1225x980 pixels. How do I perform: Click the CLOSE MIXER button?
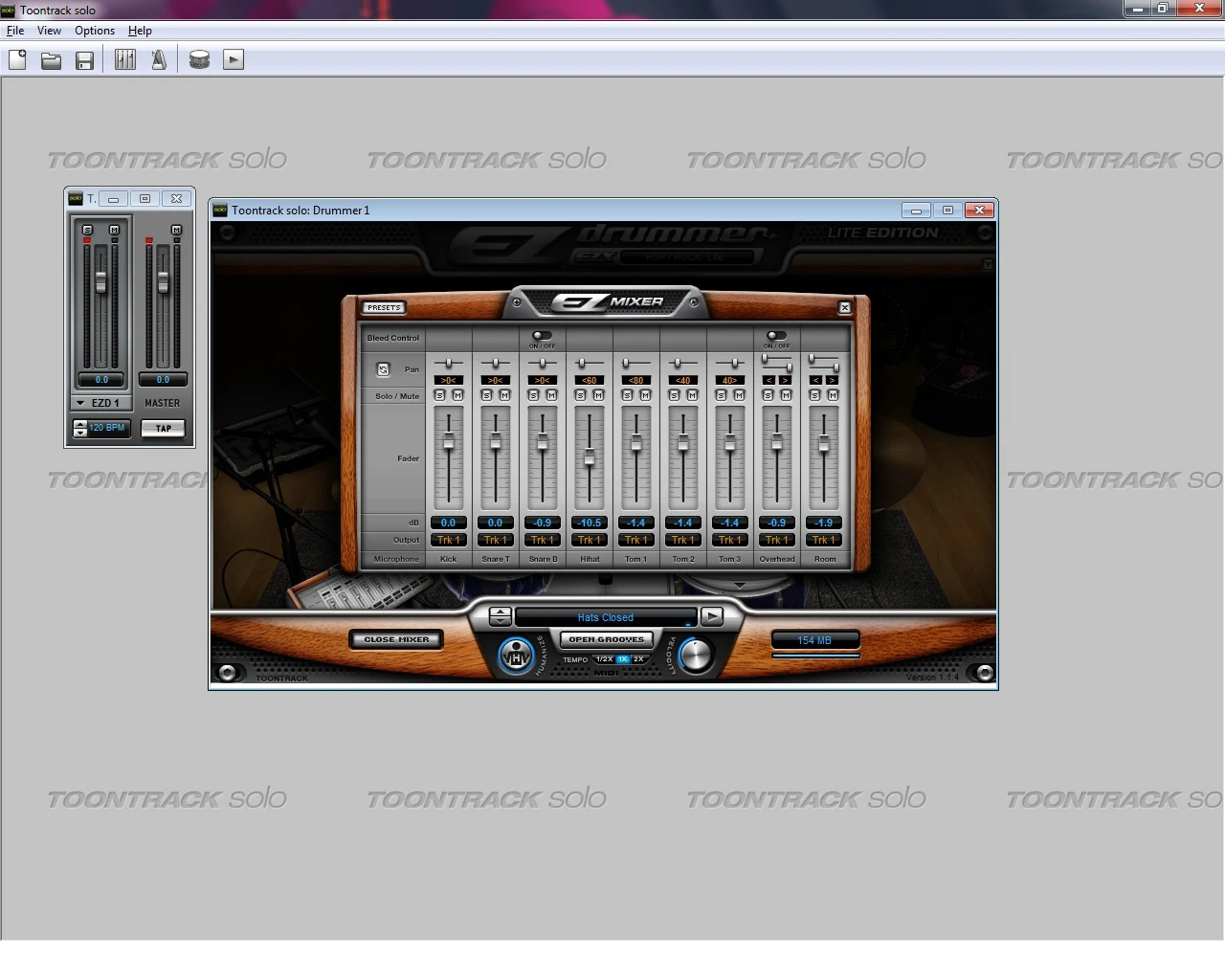(x=397, y=639)
